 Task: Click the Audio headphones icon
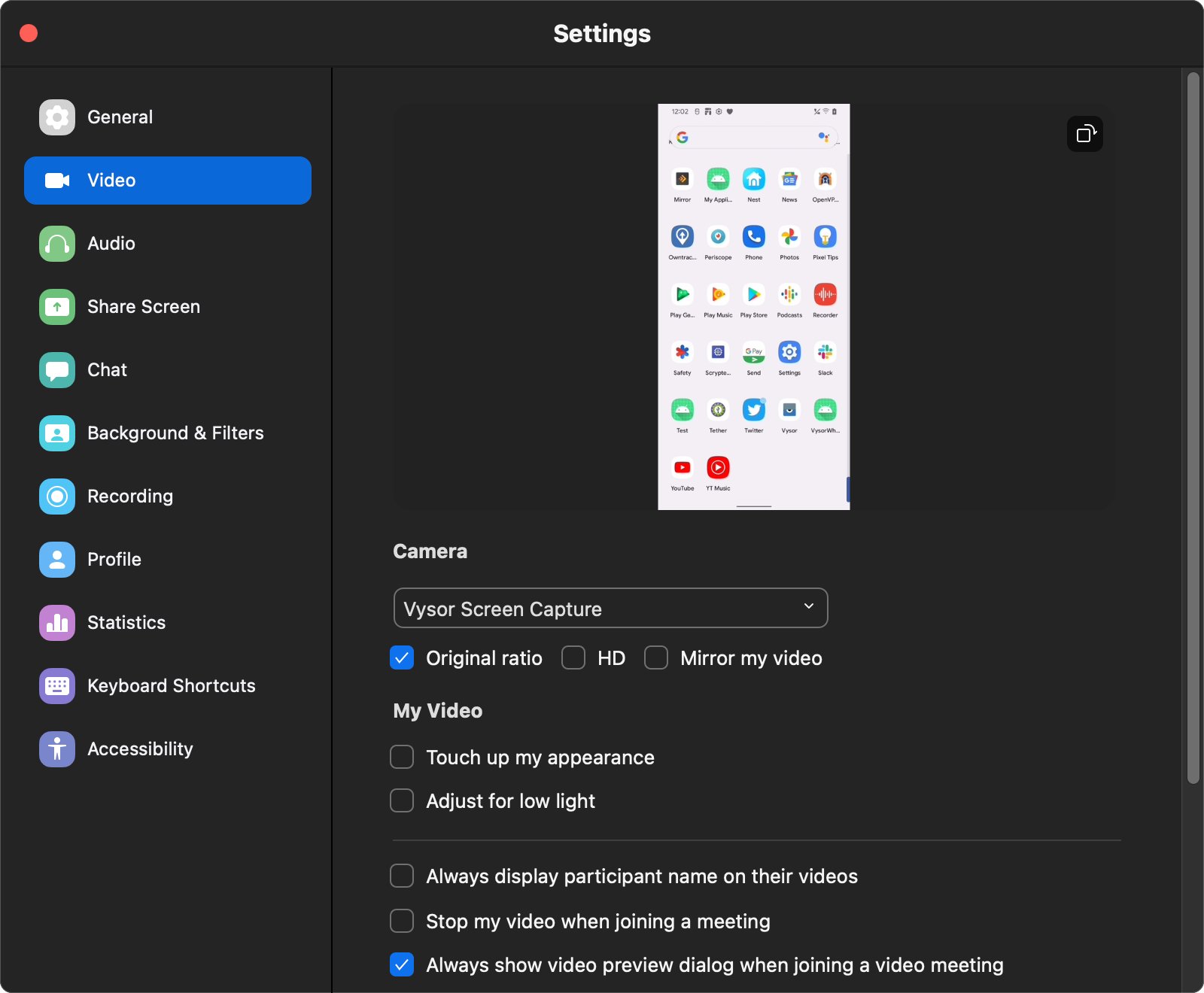tap(57, 244)
